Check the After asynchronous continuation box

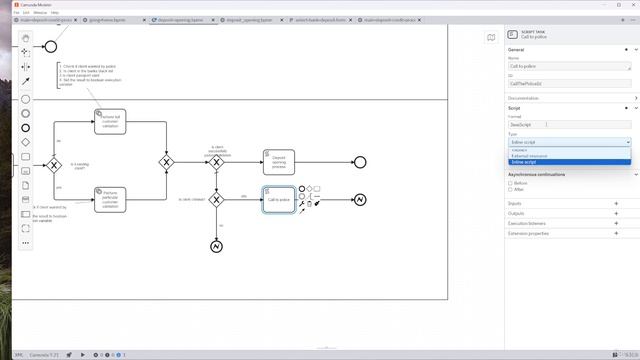coord(510,189)
